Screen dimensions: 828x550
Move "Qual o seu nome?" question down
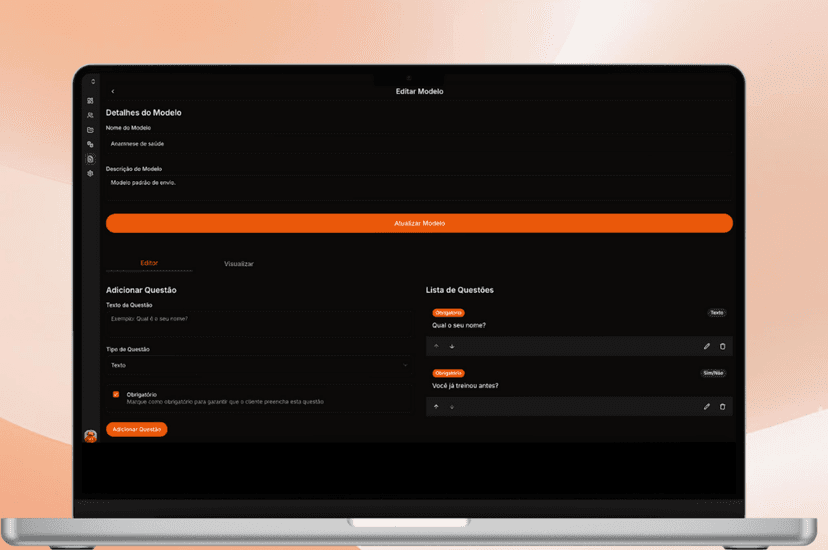[x=452, y=347]
